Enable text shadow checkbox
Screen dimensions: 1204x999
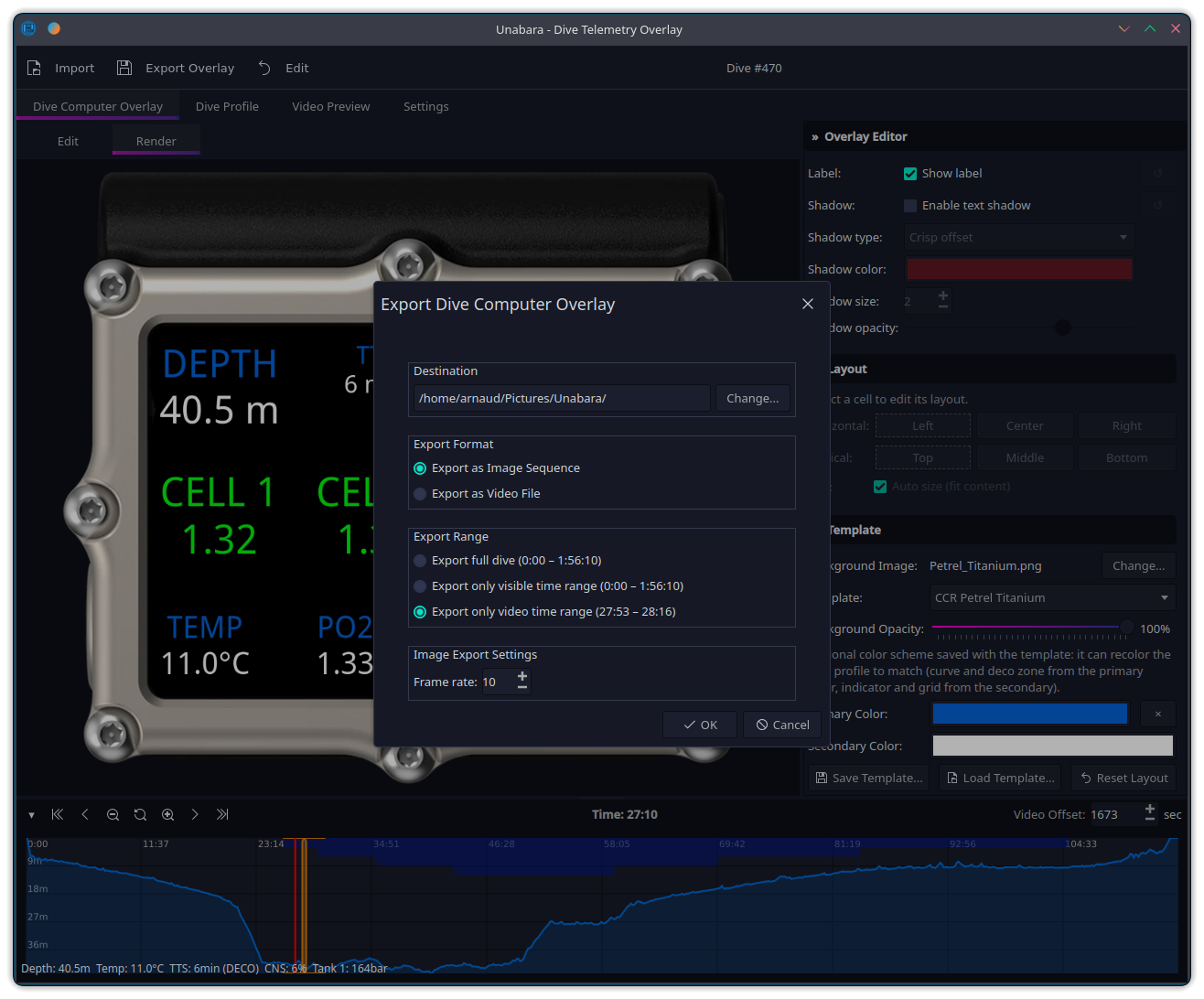tap(910, 206)
